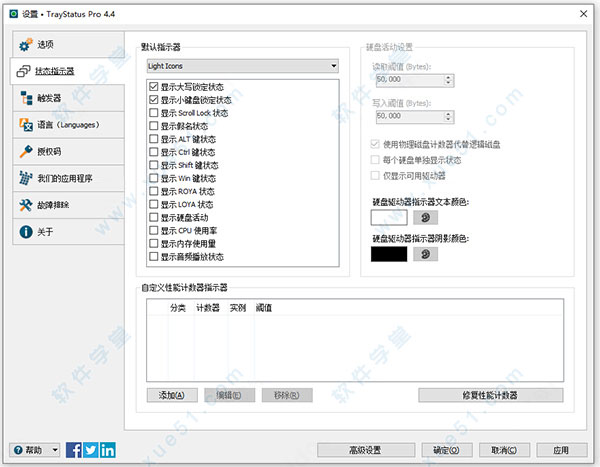Select the 状态指示器 page
This screenshot has width=600, height=467.
(67, 71)
